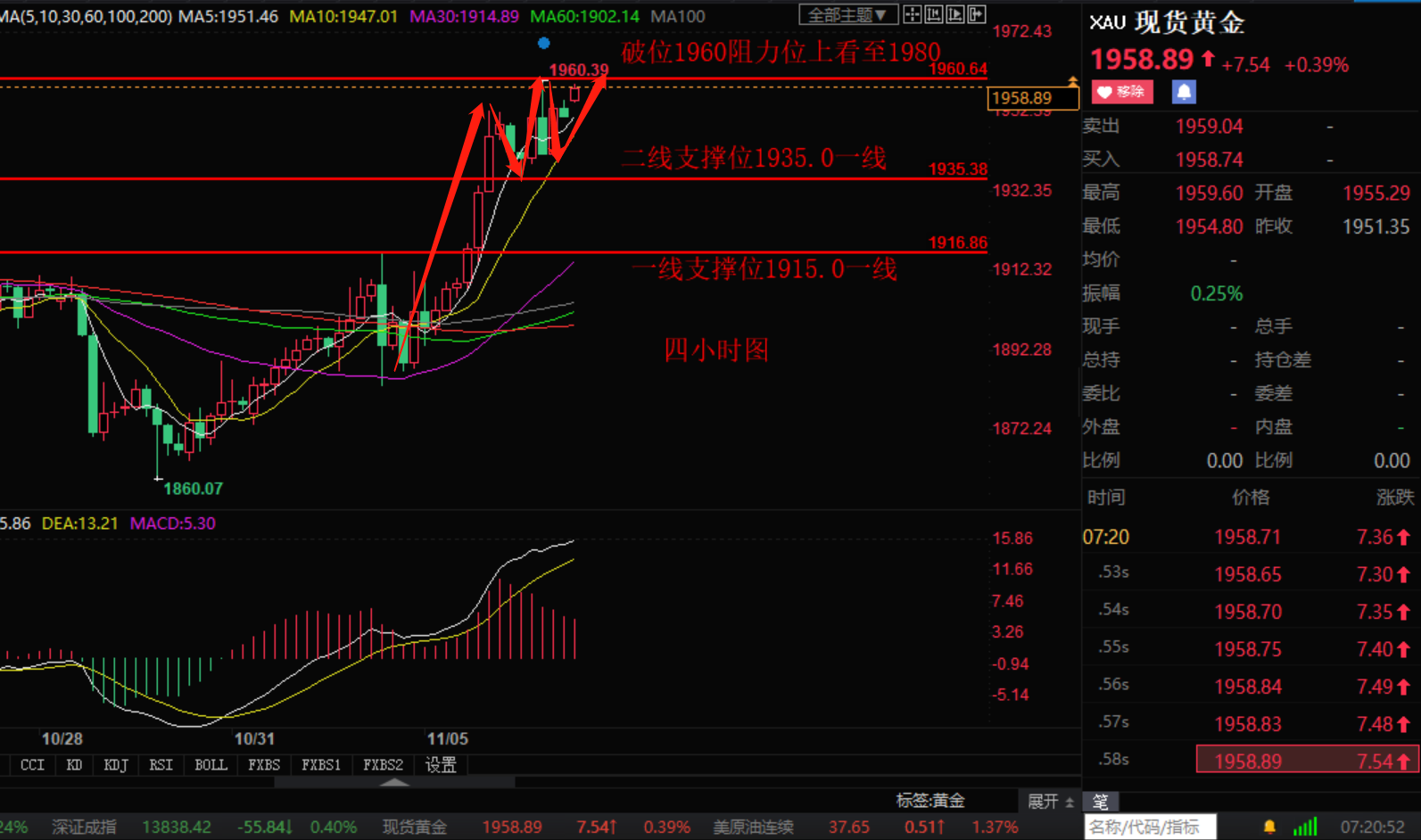
Task: Select the BOLL indicator tab
Action: 211,765
